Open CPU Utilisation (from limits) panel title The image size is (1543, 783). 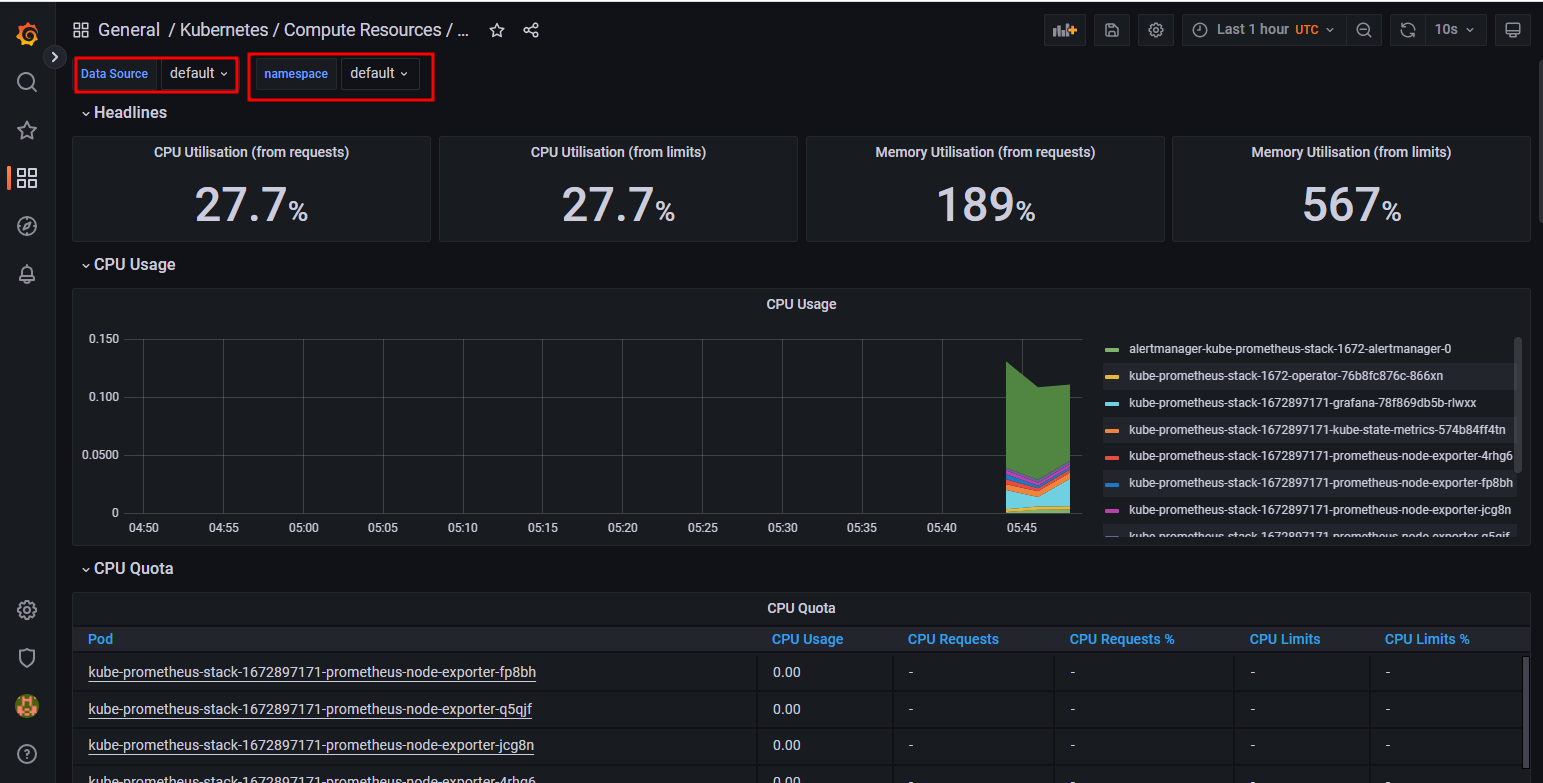618,152
